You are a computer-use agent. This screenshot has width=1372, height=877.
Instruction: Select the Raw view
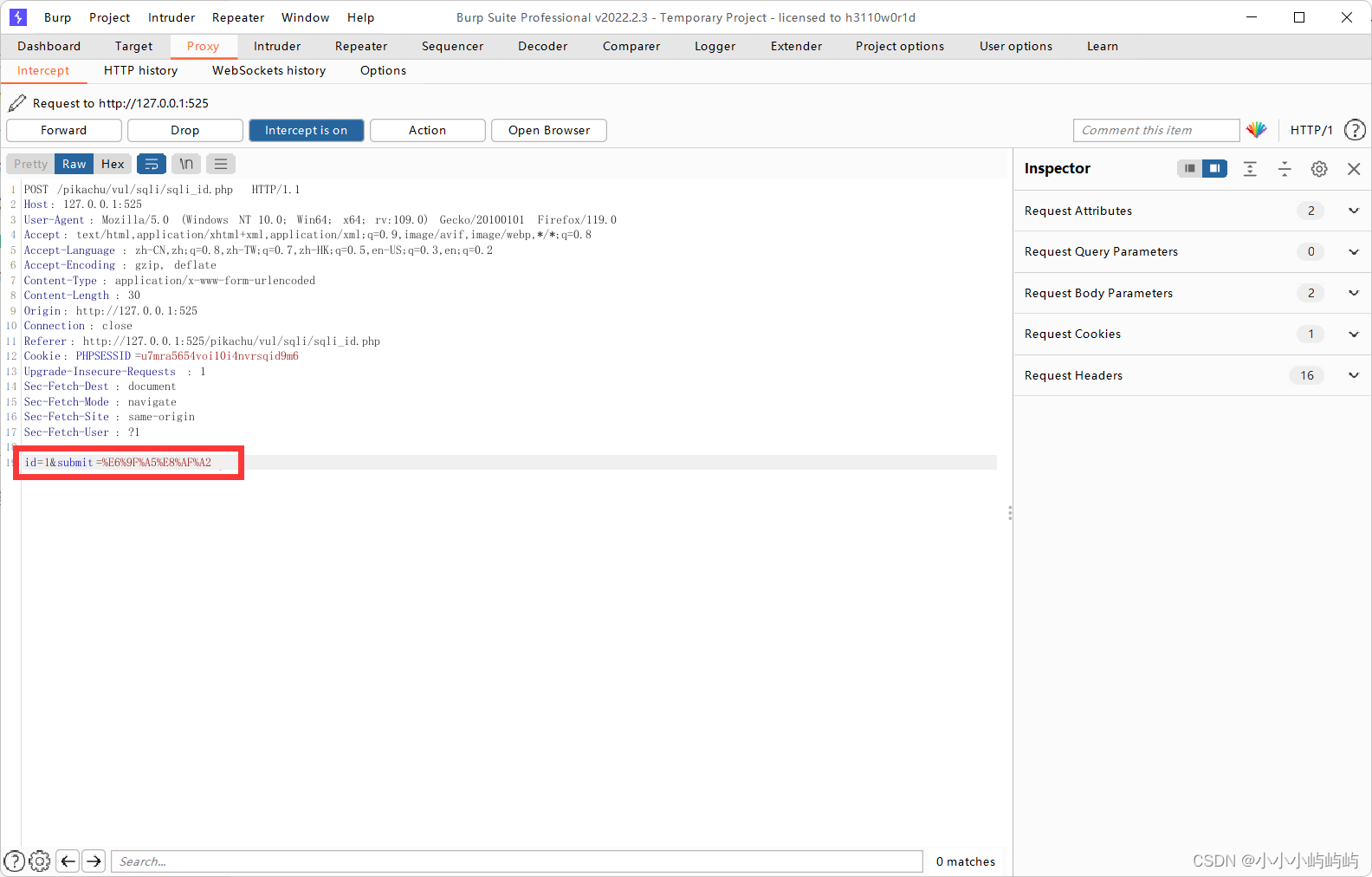(x=74, y=164)
